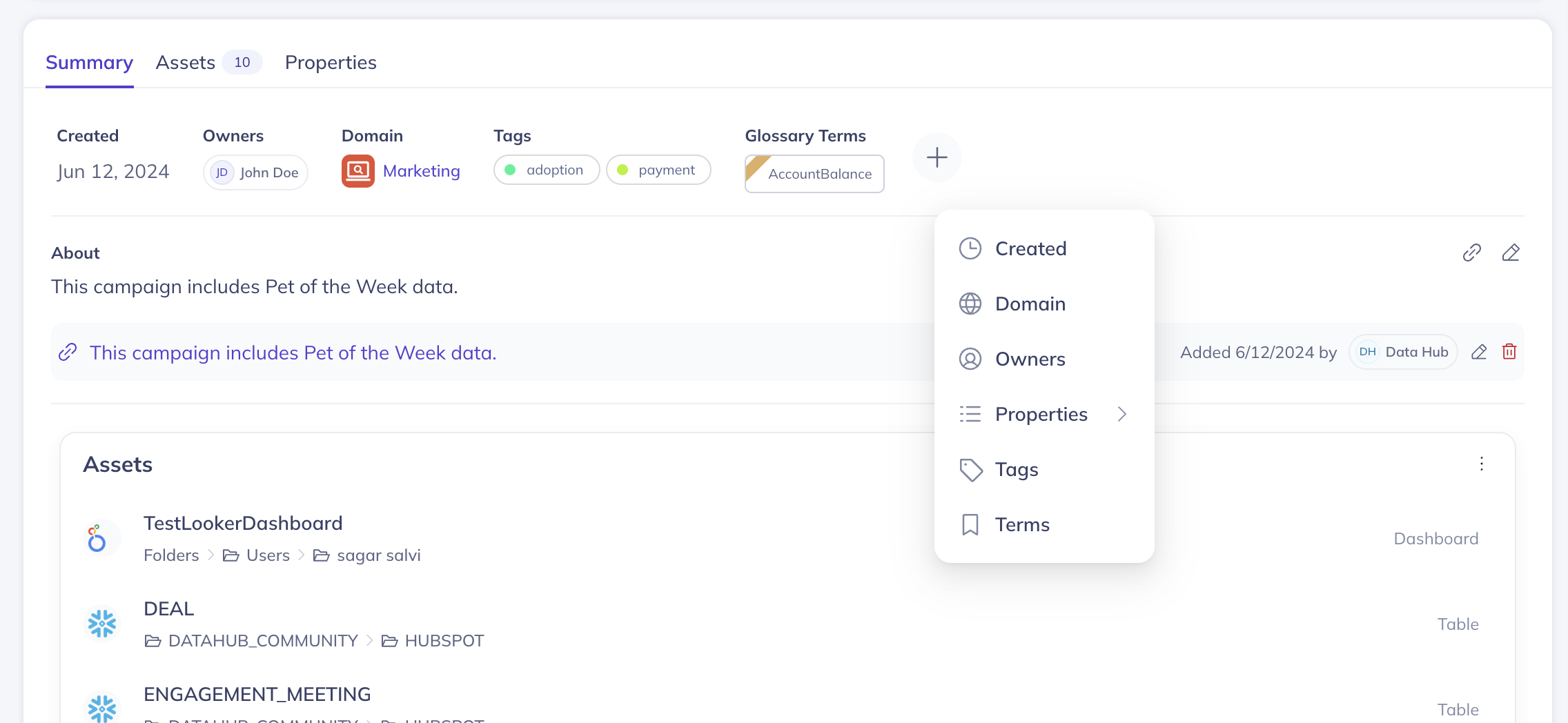This screenshot has height=723, width=1568.
Task: Open the Pet of the Week campaign link
Action: point(293,353)
